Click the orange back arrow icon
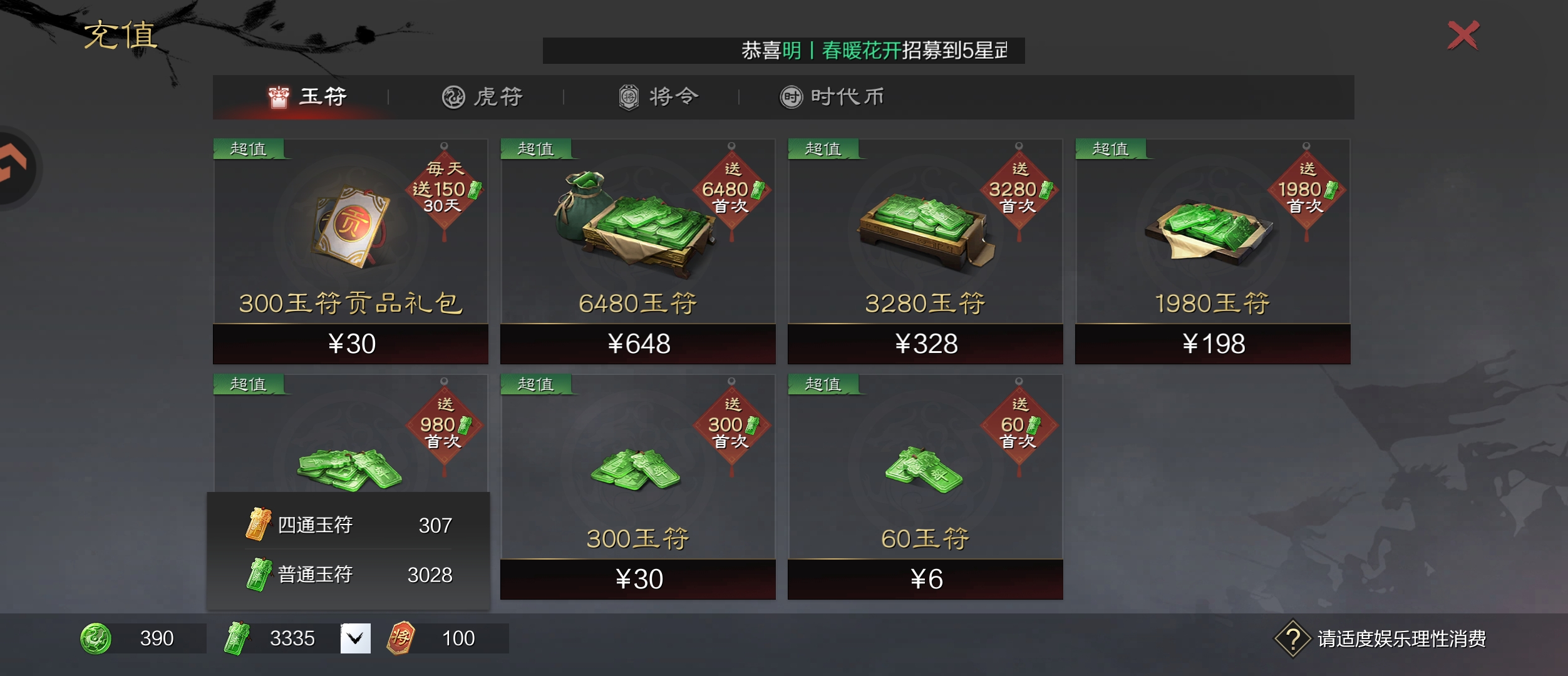 coord(13,164)
